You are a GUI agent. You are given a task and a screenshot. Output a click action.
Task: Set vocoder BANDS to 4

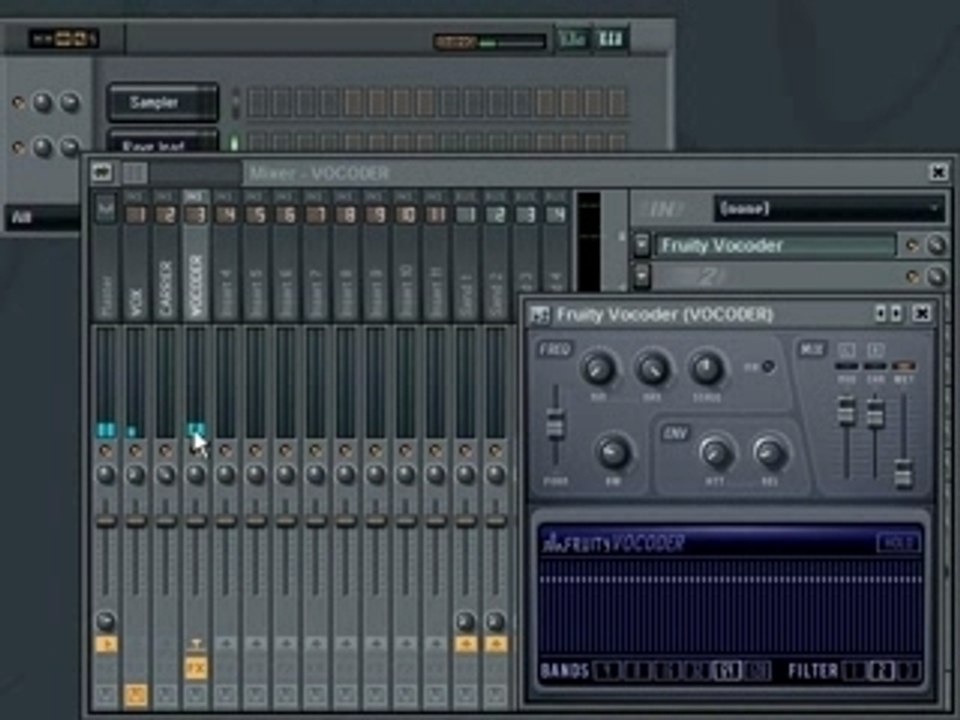point(607,672)
